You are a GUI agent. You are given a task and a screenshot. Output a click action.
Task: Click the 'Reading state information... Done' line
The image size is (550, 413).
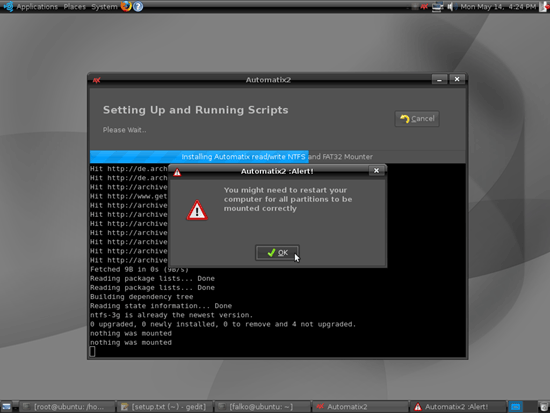[x=161, y=306]
